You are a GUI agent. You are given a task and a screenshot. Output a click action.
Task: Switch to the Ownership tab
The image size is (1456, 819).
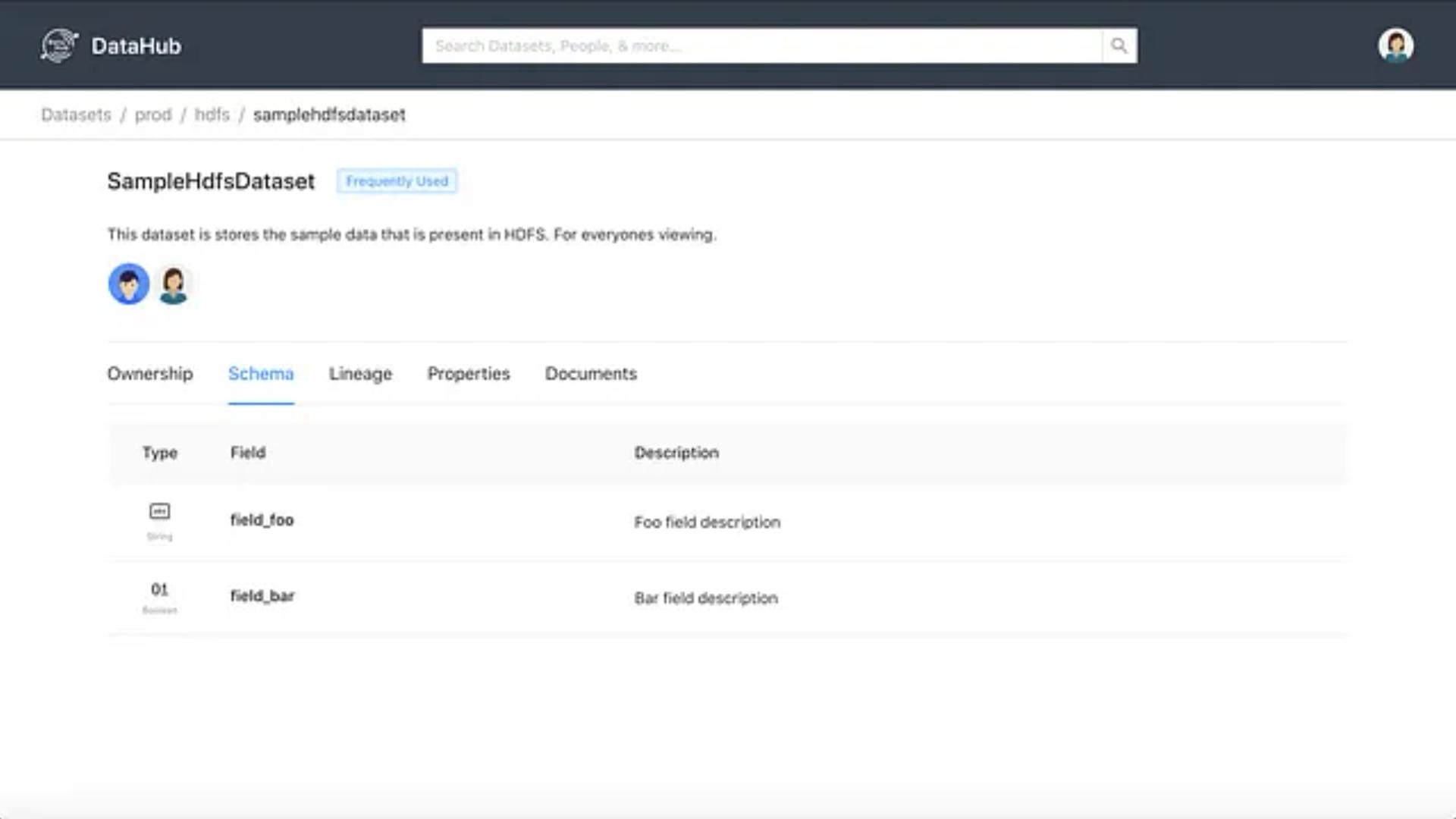pyautogui.click(x=150, y=374)
